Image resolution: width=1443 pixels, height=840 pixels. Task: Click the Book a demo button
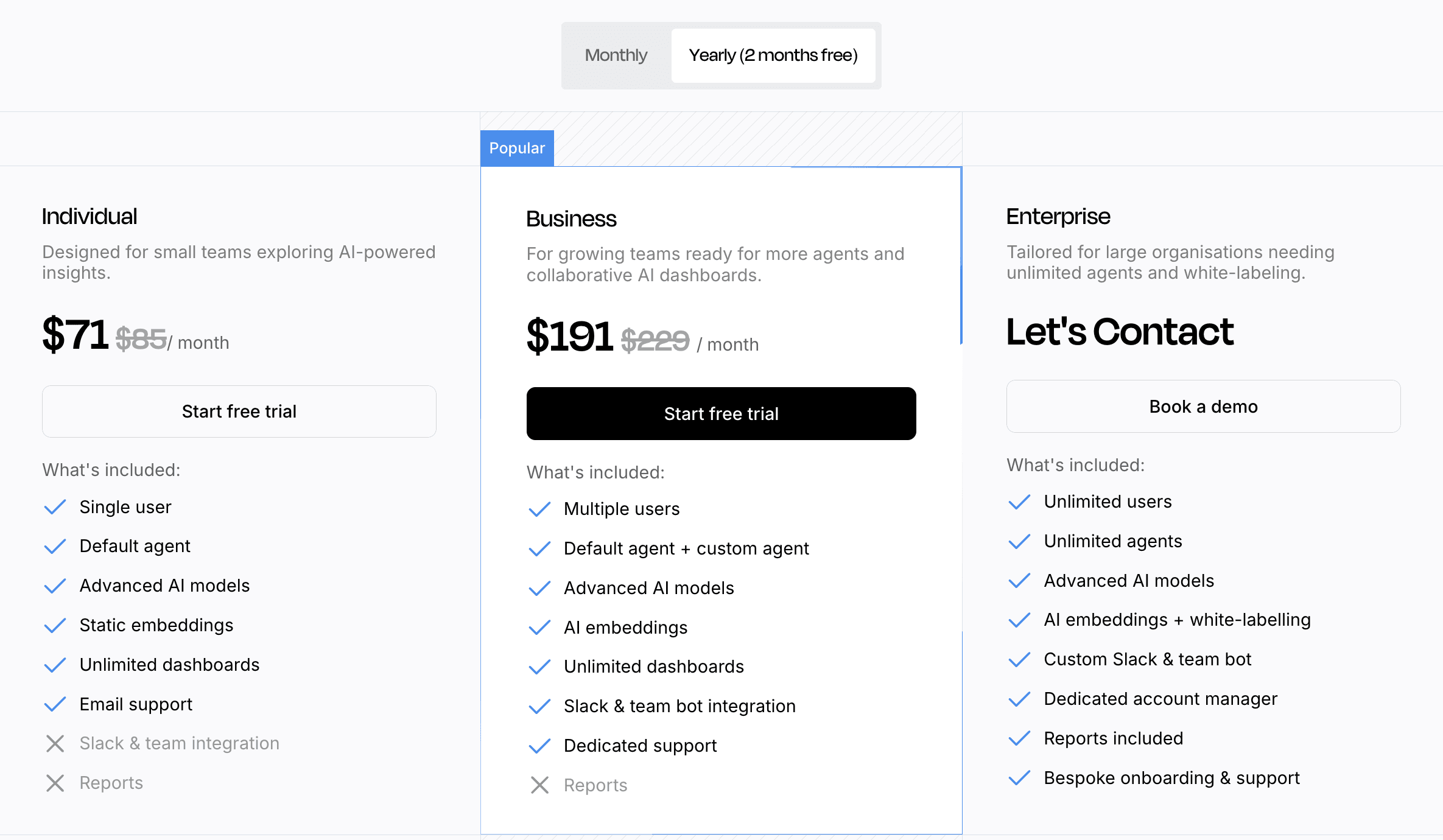tap(1202, 406)
